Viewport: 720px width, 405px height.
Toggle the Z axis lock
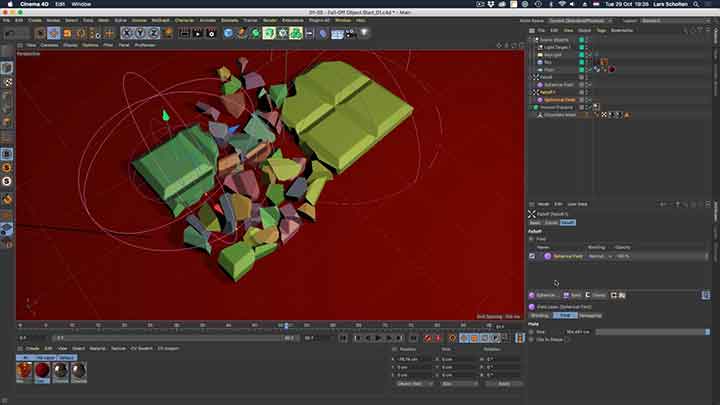click(154, 33)
